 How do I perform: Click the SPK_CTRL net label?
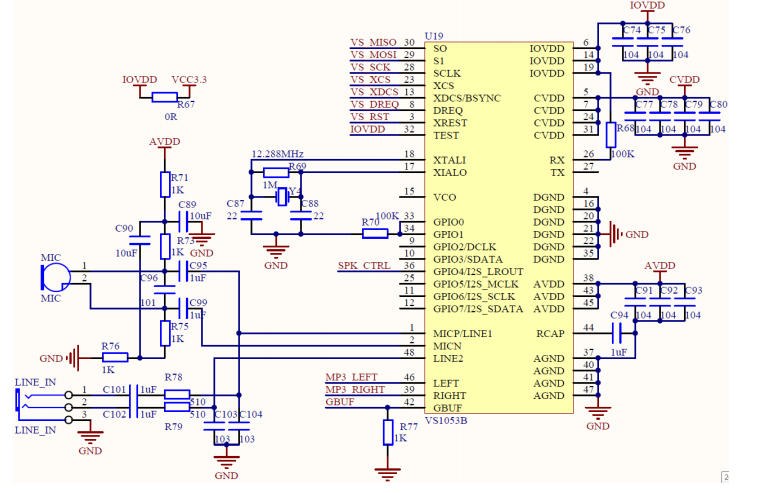(x=364, y=266)
